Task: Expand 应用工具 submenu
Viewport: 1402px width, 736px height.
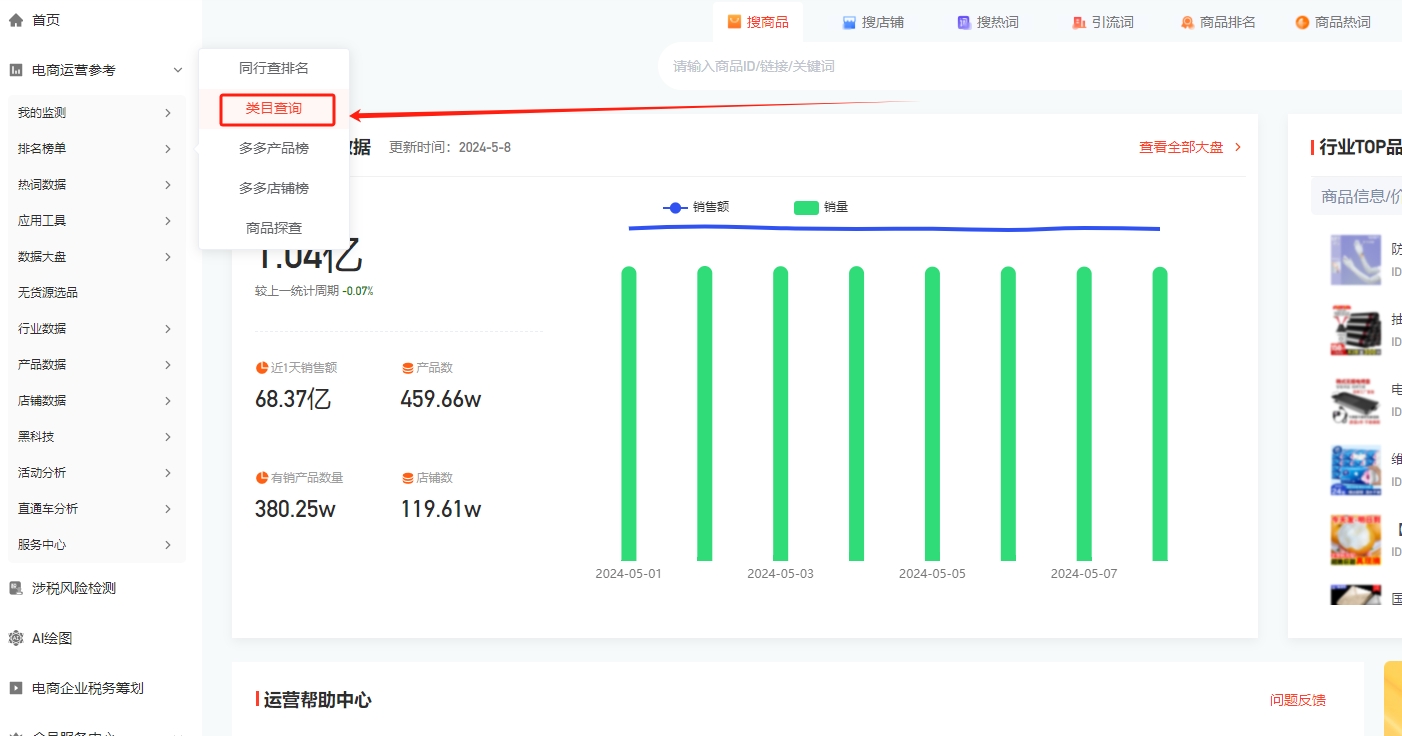Action: click(x=168, y=221)
